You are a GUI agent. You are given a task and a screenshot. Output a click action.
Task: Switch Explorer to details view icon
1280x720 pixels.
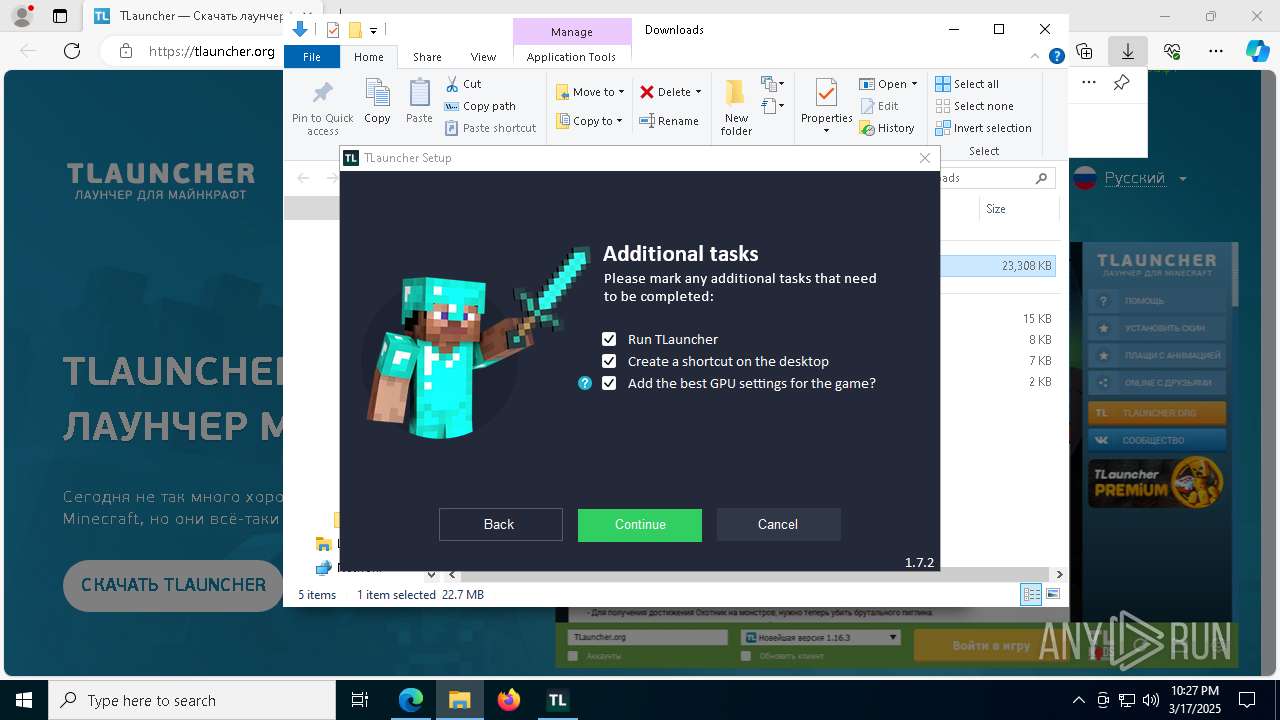pyautogui.click(x=1031, y=595)
